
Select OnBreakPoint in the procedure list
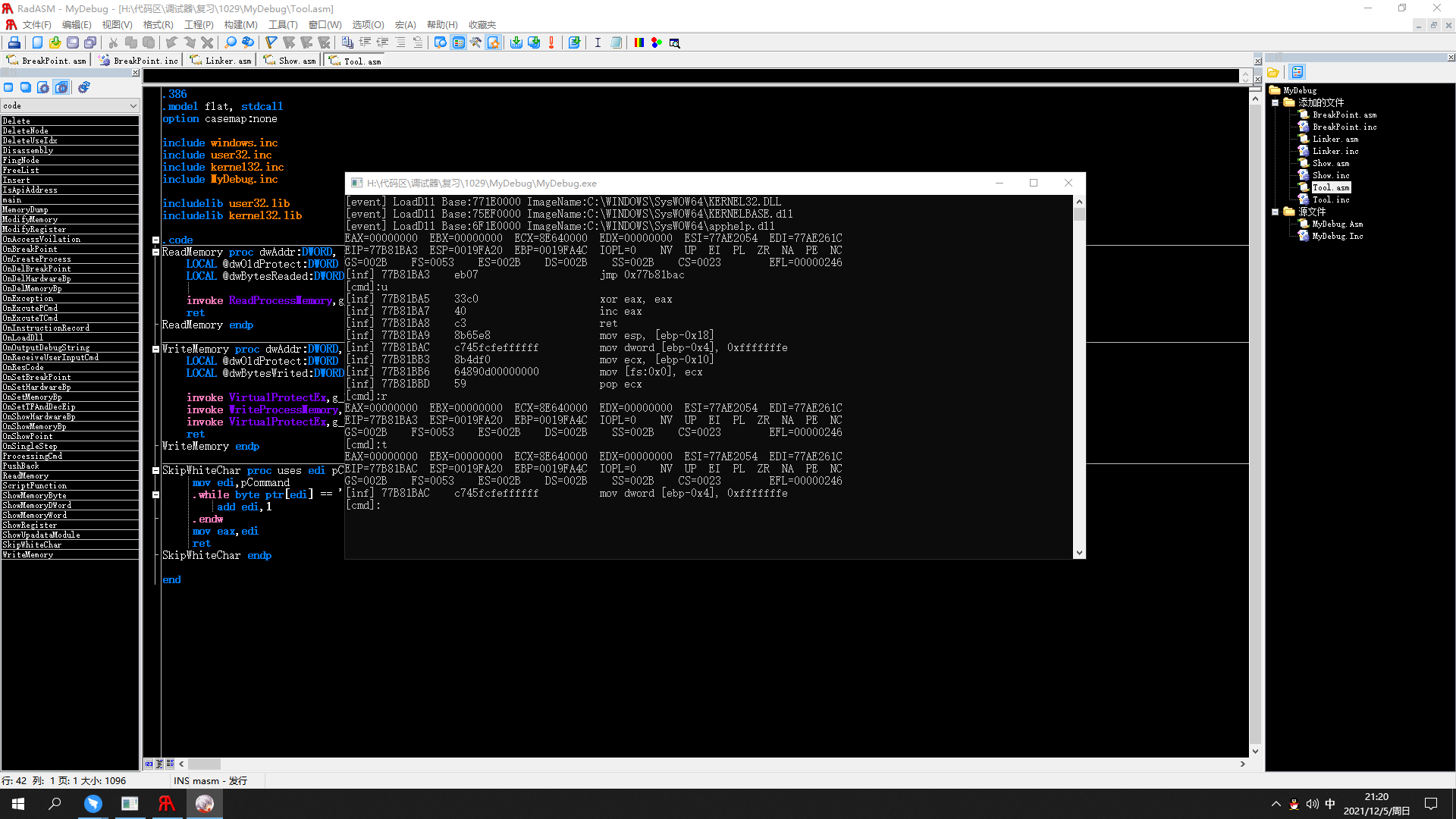coord(30,249)
